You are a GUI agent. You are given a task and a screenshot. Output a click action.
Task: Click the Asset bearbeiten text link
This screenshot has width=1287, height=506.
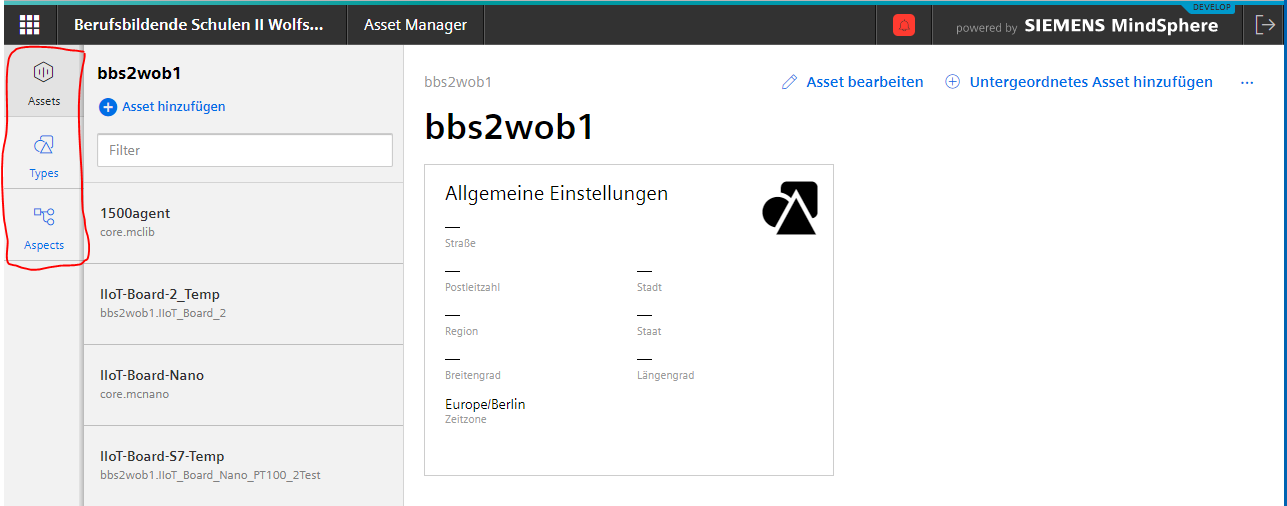click(865, 82)
